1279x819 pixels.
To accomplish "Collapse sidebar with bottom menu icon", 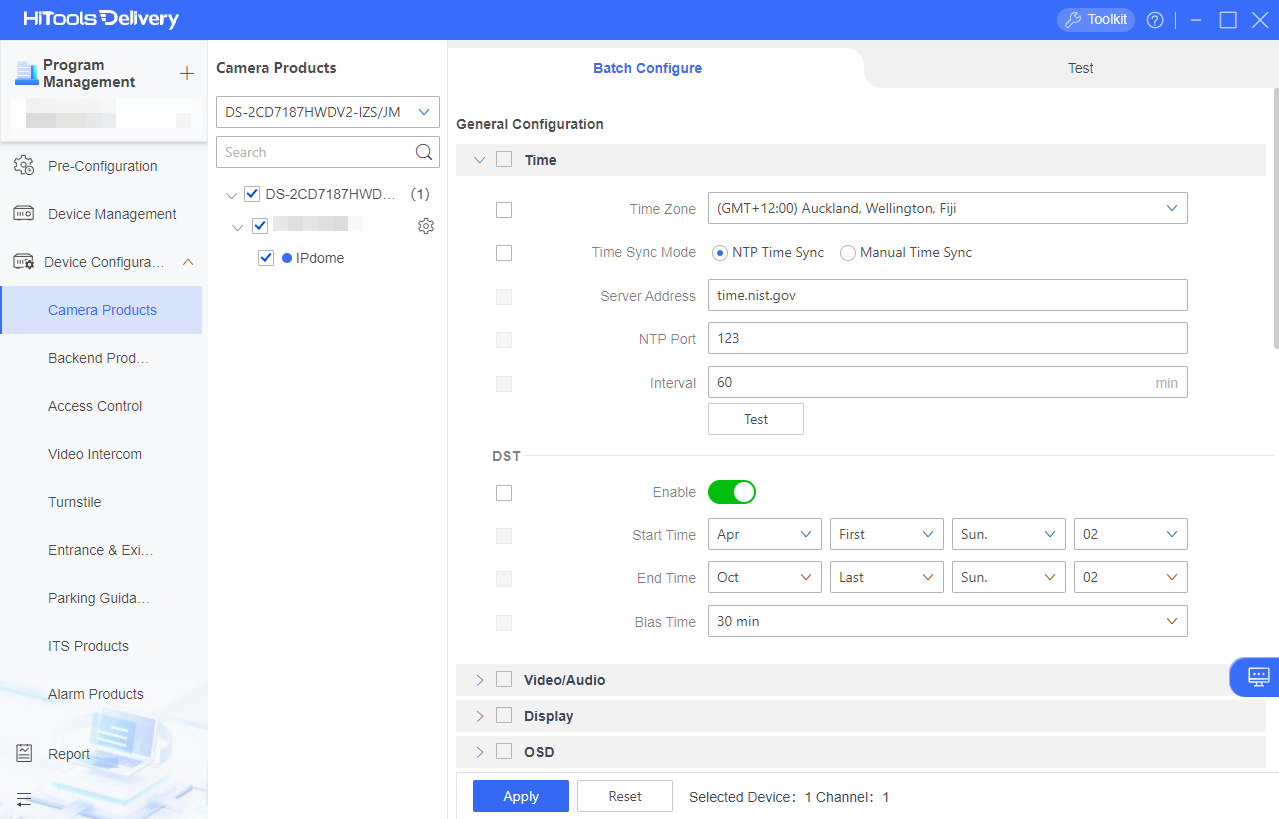I will tap(24, 799).
